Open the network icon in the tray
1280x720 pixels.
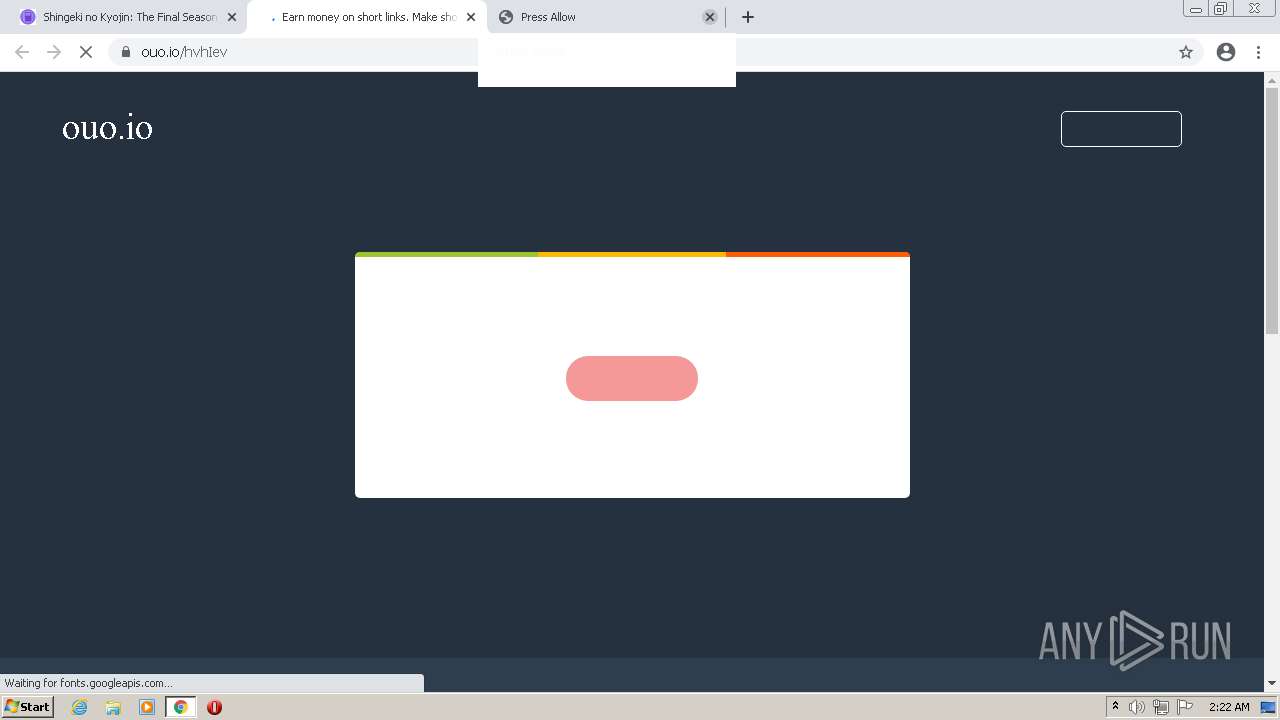1160,707
